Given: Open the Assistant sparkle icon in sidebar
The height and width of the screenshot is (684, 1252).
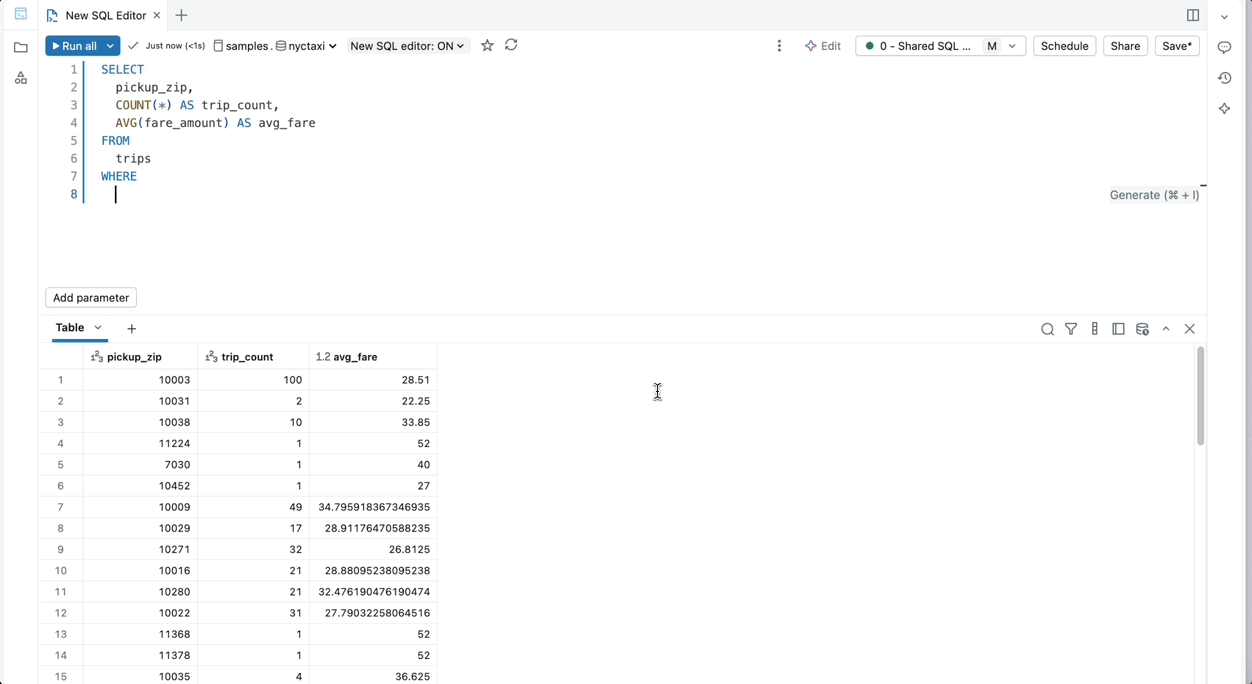Looking at the screenshot, I should click(x=1224, y=109).
